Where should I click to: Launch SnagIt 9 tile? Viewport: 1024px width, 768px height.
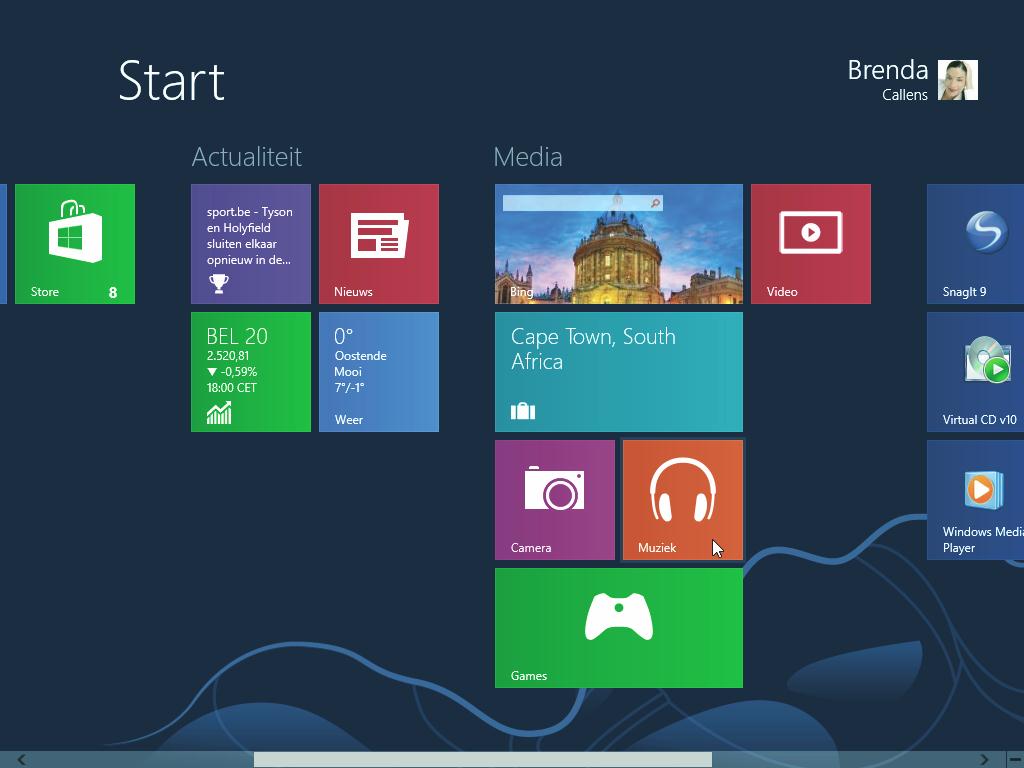(x=975, y=244)
